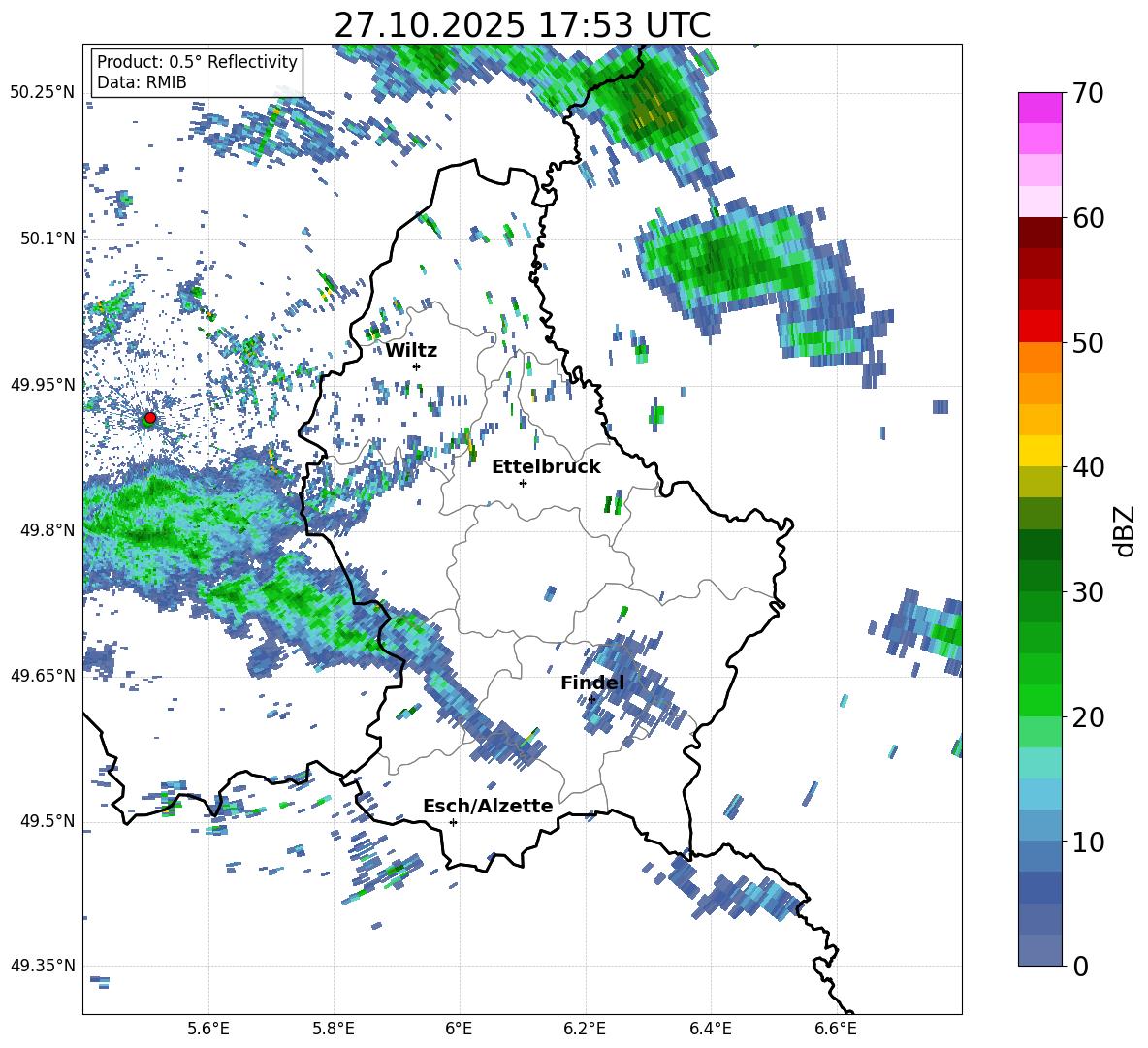Click the 27.10.2025 17:53 UTC title

[x=523, y=25]
